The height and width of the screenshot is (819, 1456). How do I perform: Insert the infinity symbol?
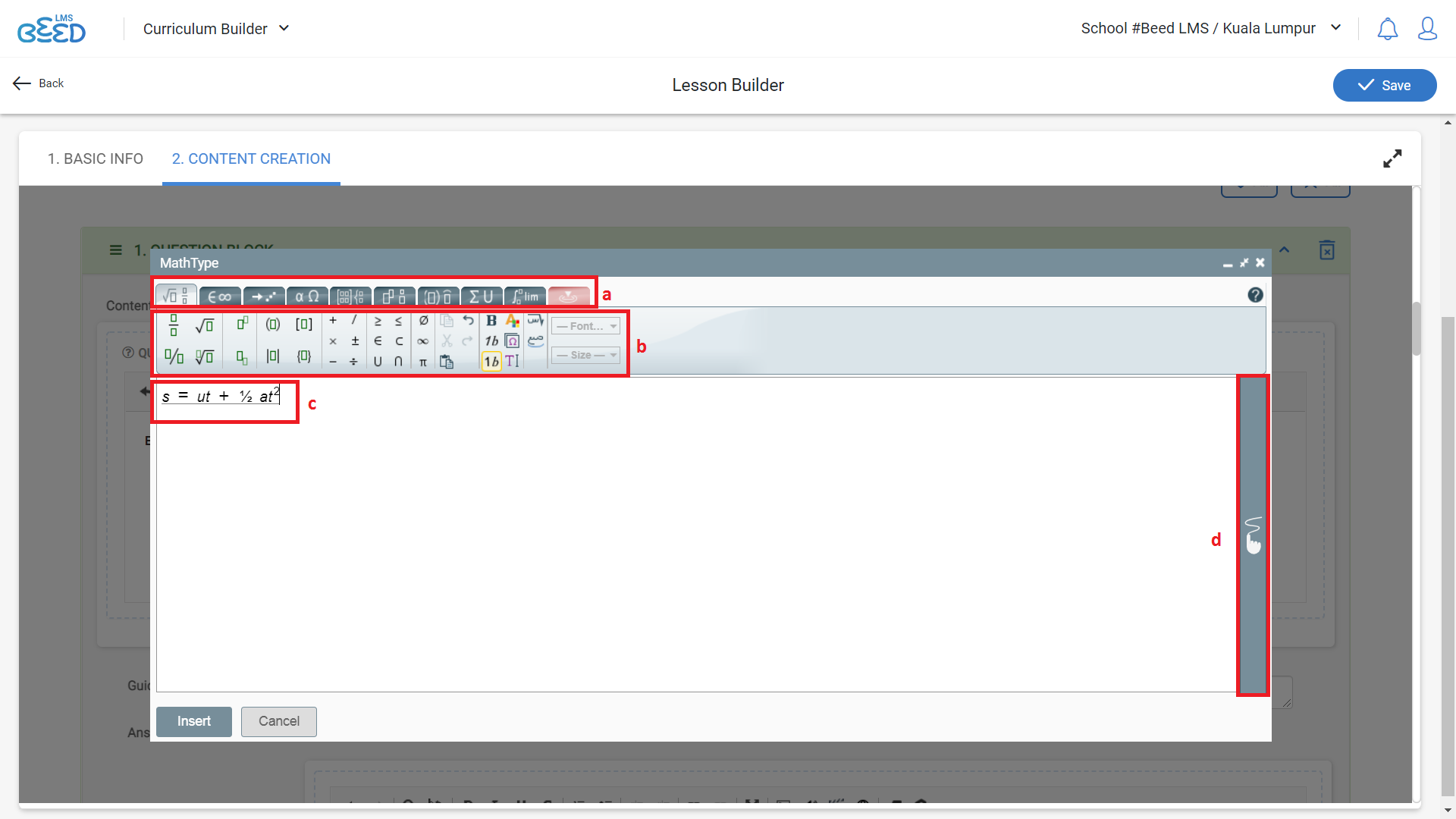(423, 341)
